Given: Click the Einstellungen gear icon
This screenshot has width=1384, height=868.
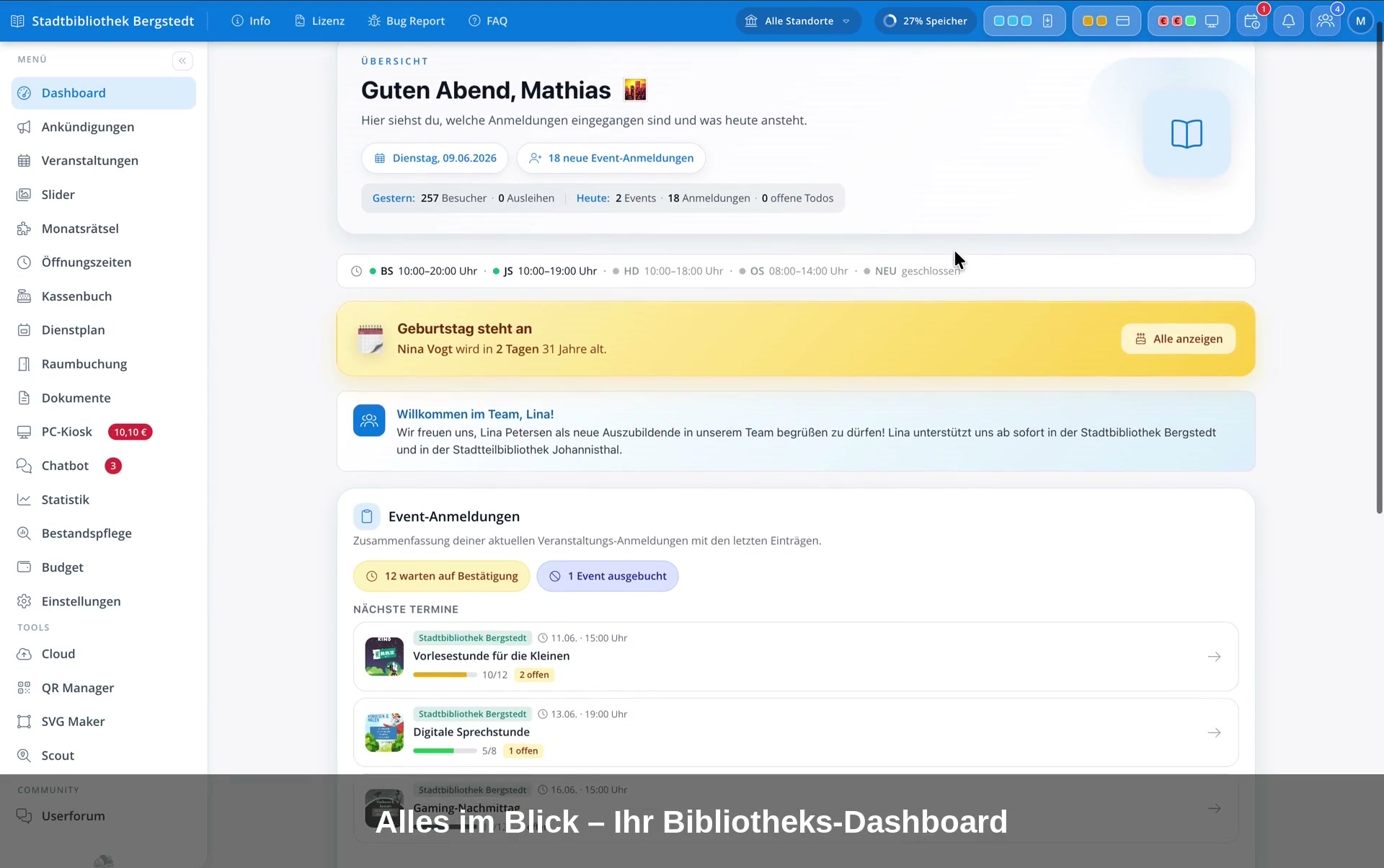Looking at the screenshot, I should tap(24, 601).
